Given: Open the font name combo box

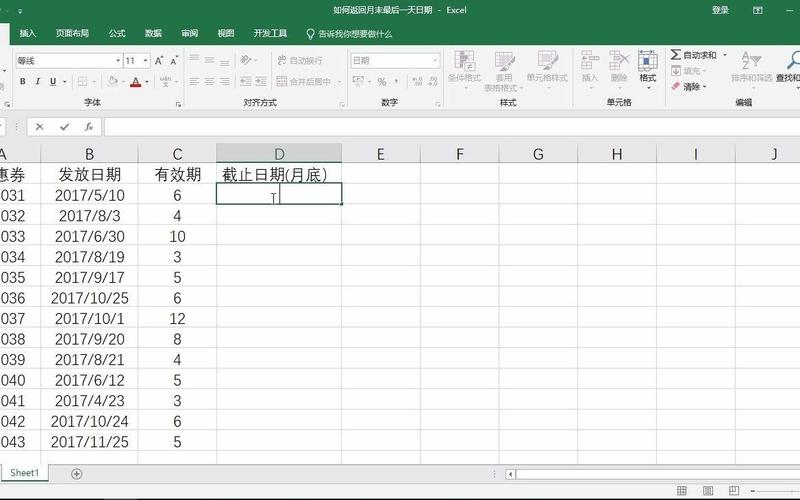Looking at the screenshot, I should [68, 61].
